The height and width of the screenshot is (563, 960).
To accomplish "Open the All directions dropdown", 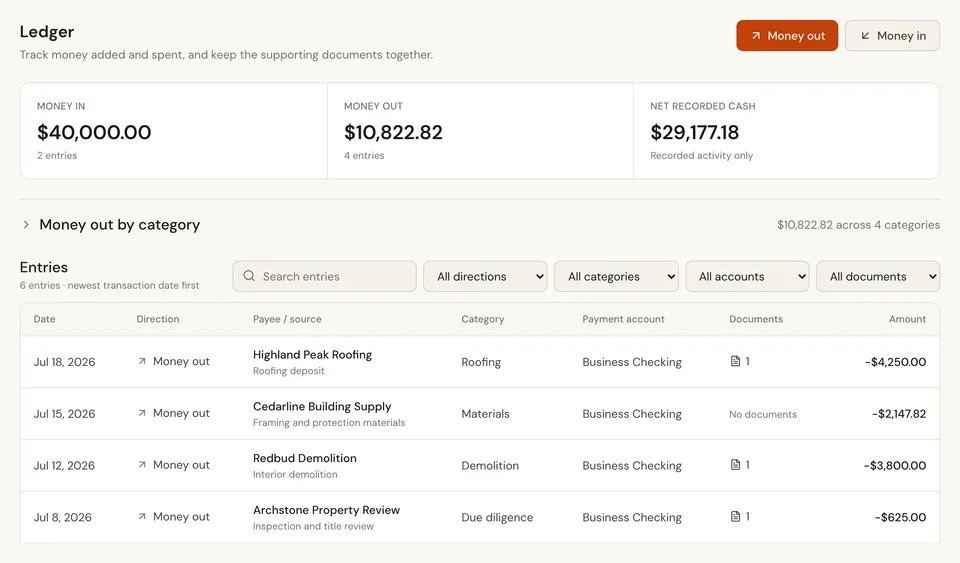I will coord(485,277).
